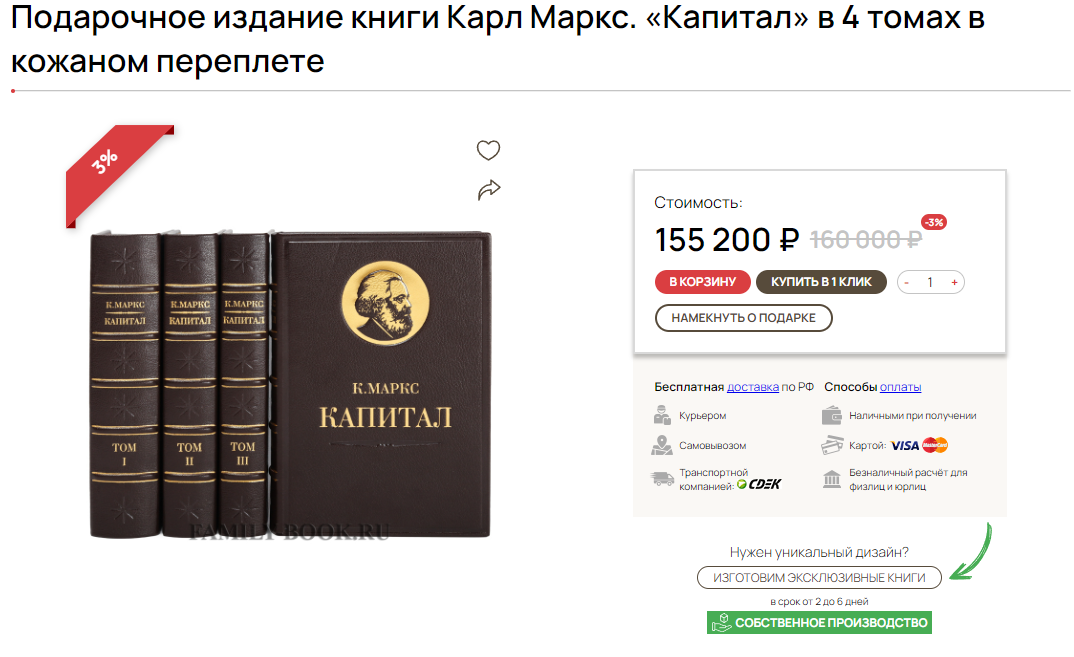Viewport: 1074px width, 657px height.
Task: Click the quantity field showing 1
Action: pos(930,282)
